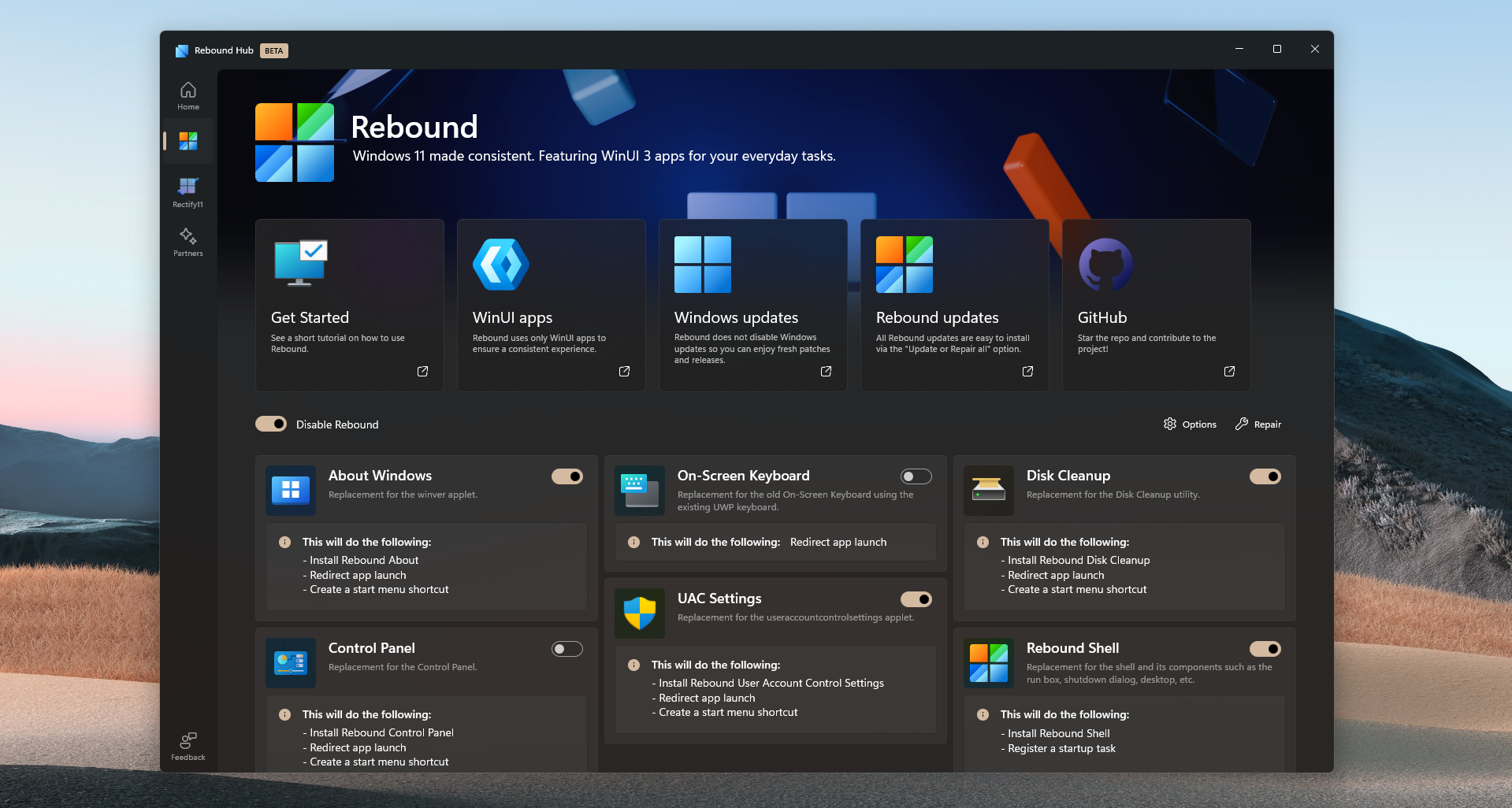Click the About Windows app icon
The image size is (1512, 808).
point(291,490)
